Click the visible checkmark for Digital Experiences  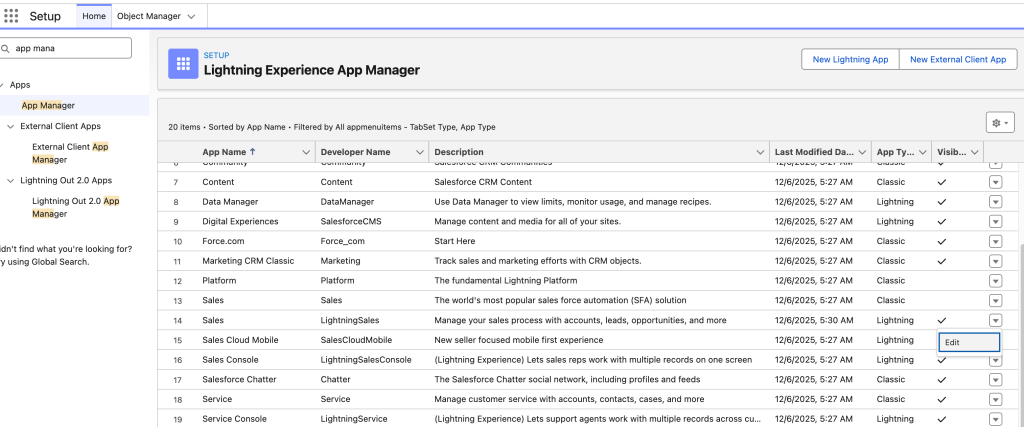pyautogui.click(x=942, y=221)
